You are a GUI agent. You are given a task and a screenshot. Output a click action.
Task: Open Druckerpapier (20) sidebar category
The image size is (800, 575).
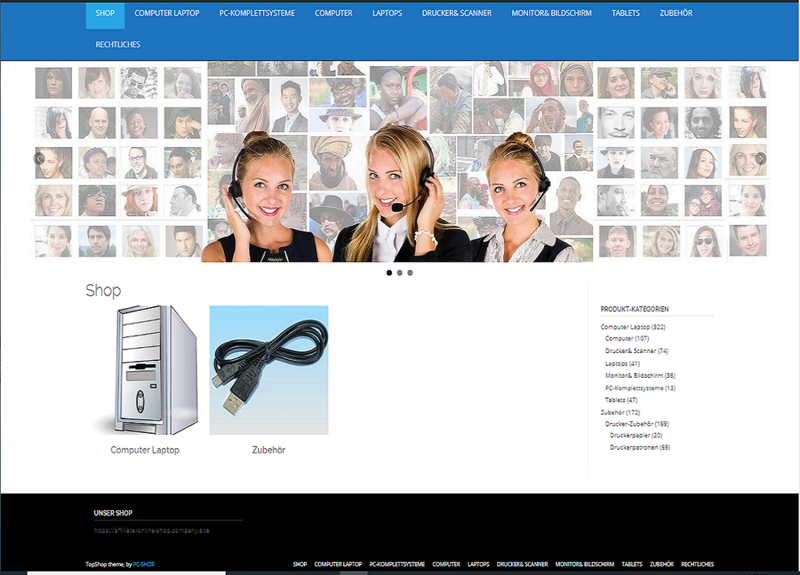(636, 435)
